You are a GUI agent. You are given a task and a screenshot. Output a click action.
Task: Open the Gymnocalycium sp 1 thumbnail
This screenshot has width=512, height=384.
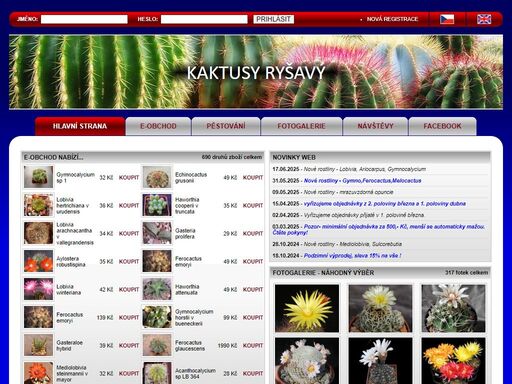tap(38, 177)
